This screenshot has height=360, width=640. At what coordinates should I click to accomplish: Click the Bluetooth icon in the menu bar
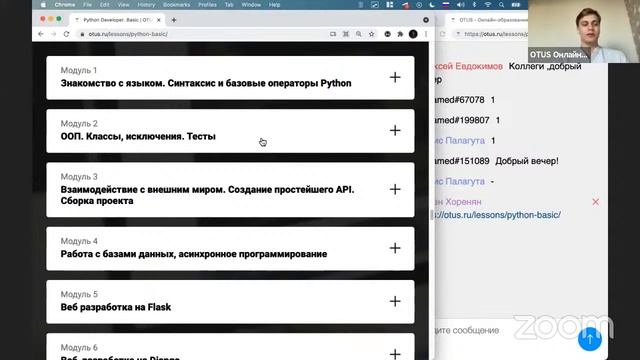pyautogui.click(x=474, y=5)
